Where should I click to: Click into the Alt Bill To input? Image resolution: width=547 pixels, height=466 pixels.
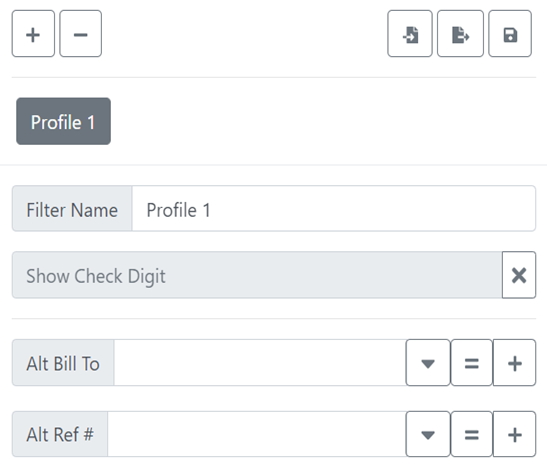[x=260, y=362]
